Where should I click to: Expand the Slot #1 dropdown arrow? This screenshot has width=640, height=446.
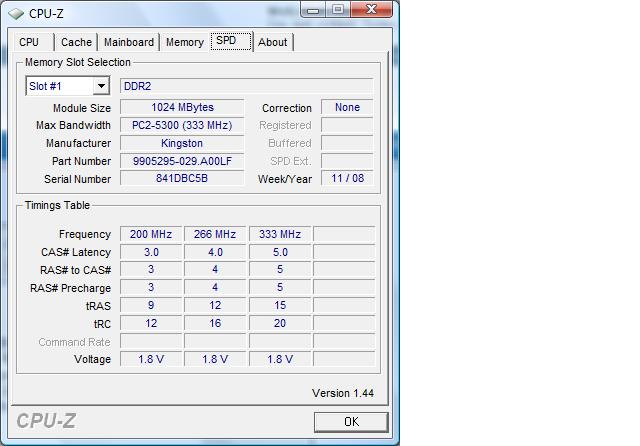click(x=101, y=86)
